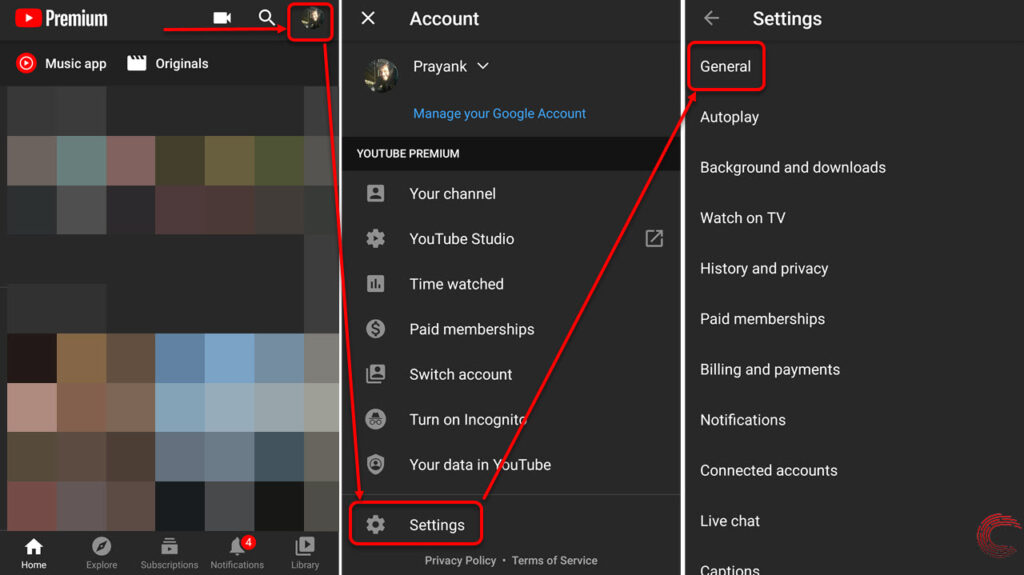Open search with the magnifier icon
The width and height of the screenshot is (1024, 575).
(x=266, y=18)
